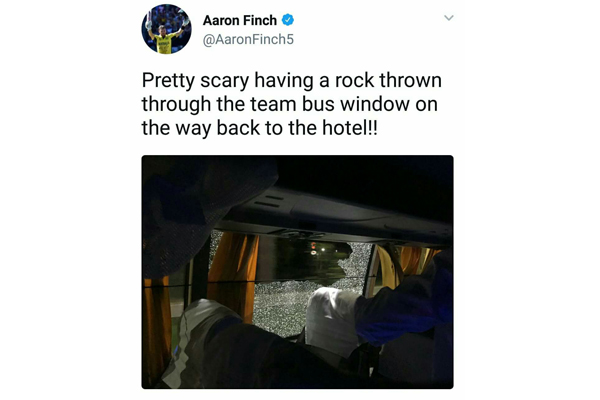The height and width of the screenshot is (400, 600).
Task: Visit the @AaronFinch5 handle link
Action: point(248,39)
